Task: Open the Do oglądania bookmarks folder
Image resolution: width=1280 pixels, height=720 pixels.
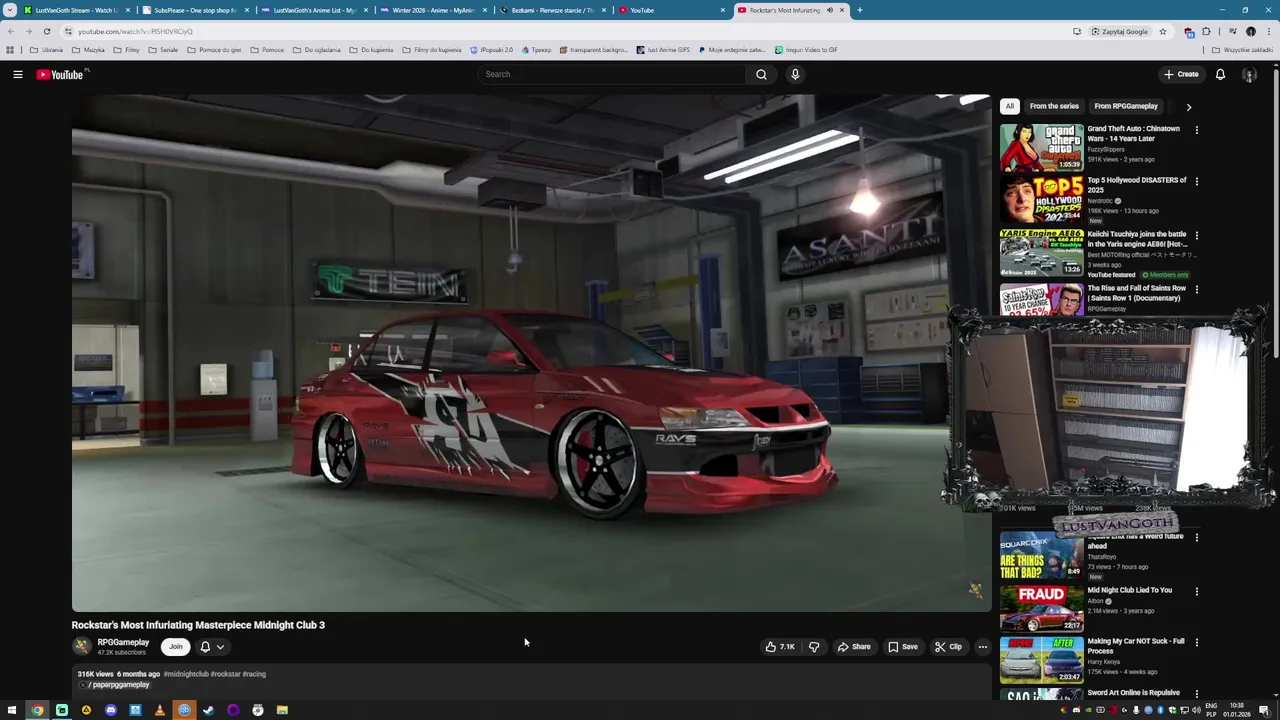Action: (x=317, y=50)
